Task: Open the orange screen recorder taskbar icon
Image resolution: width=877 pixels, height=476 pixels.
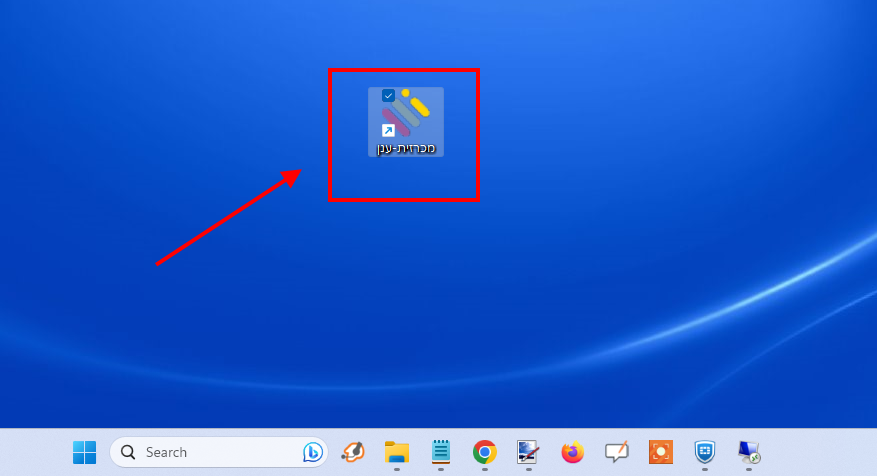Action: pyautogui.click(x=660, y=453)
